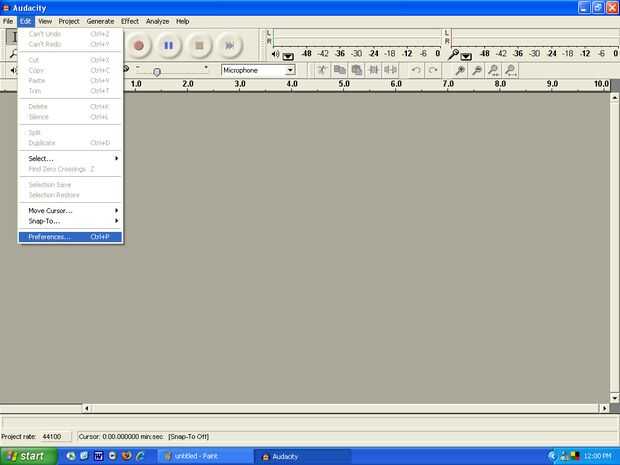
Task: Open the Generate menu
Action: pyautogui.click(x=100, y=21)
